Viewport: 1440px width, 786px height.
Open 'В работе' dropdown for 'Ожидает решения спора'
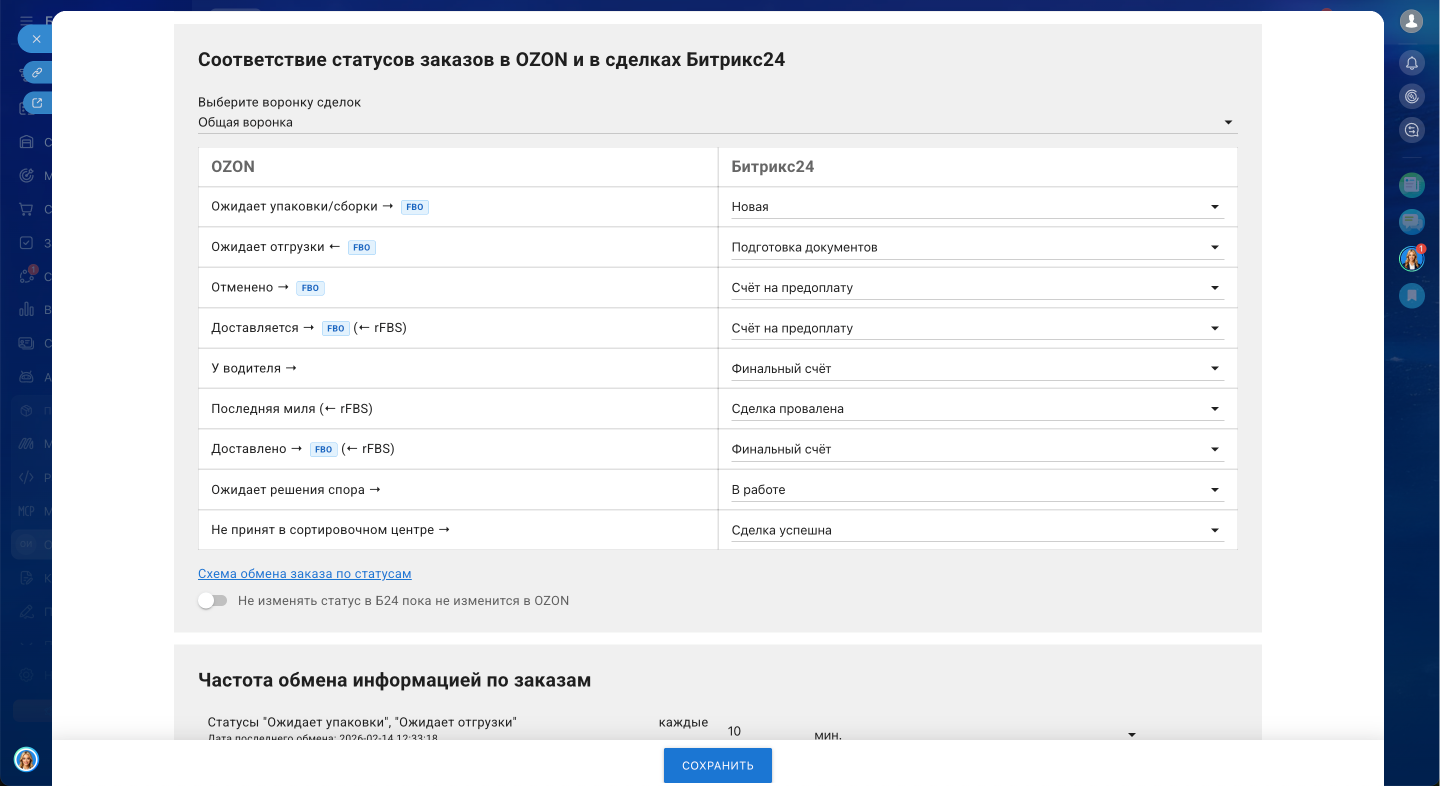tap(976, 490)
